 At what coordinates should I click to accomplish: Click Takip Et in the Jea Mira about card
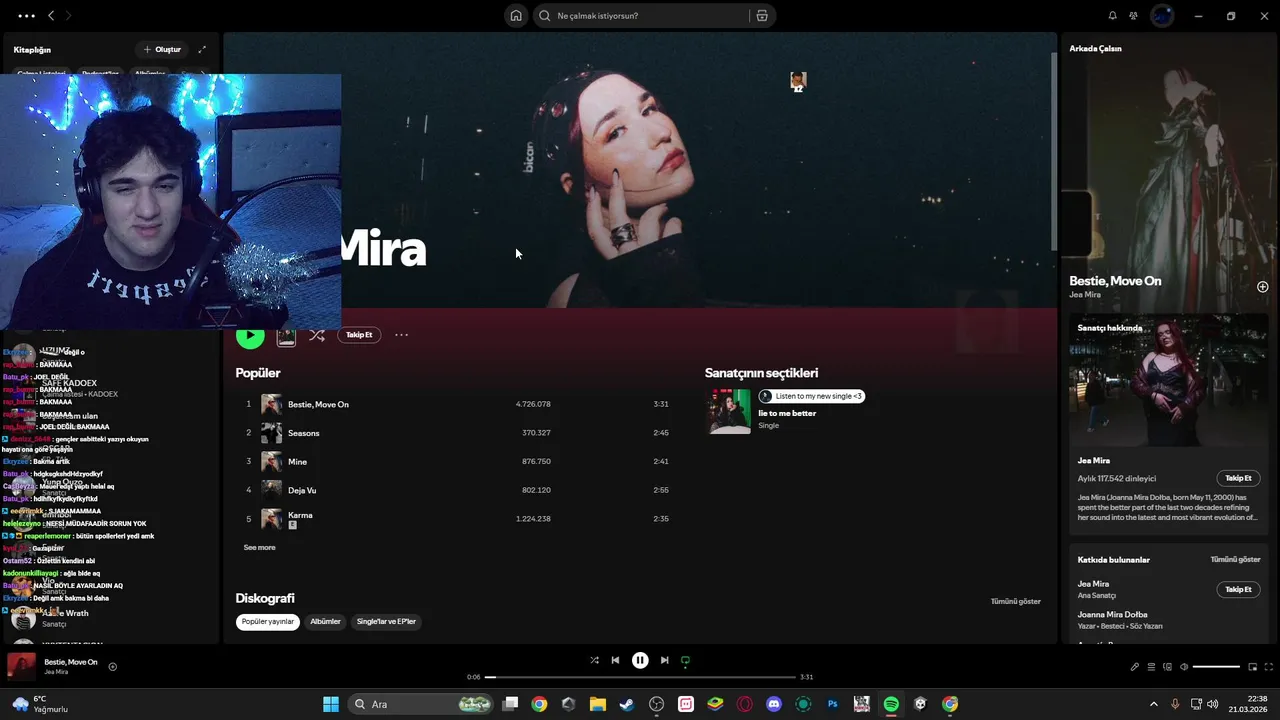point(1238,478)
